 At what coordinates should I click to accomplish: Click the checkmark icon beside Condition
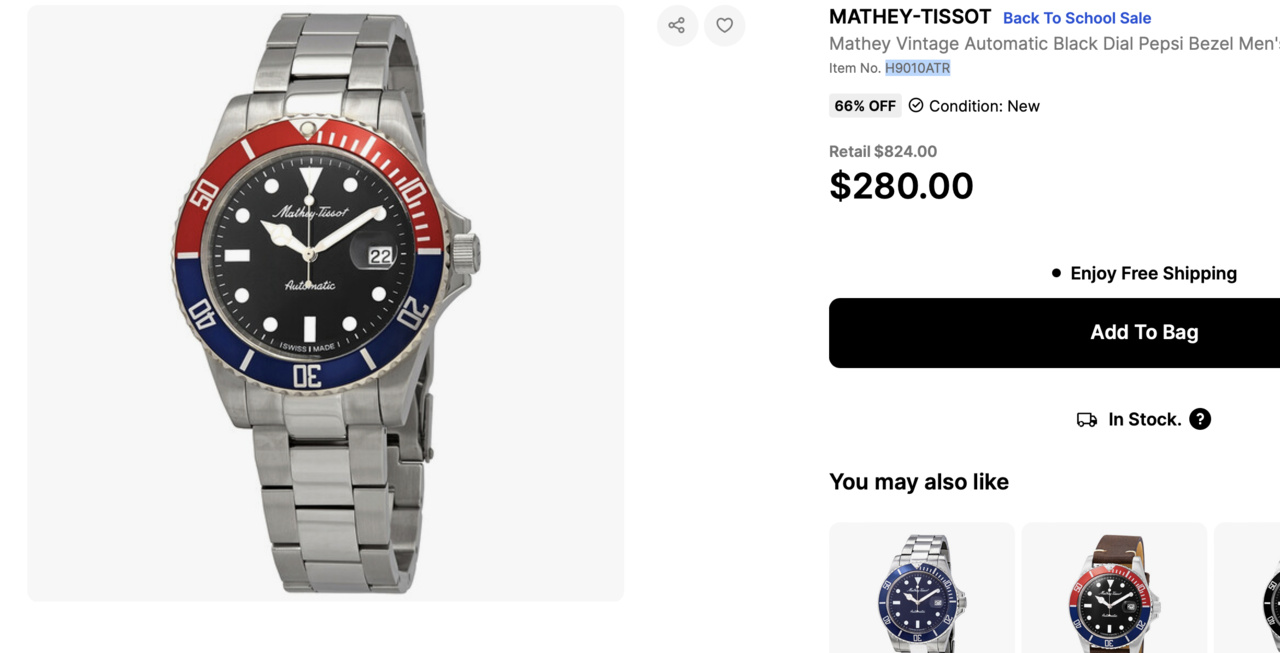point(916,105)
